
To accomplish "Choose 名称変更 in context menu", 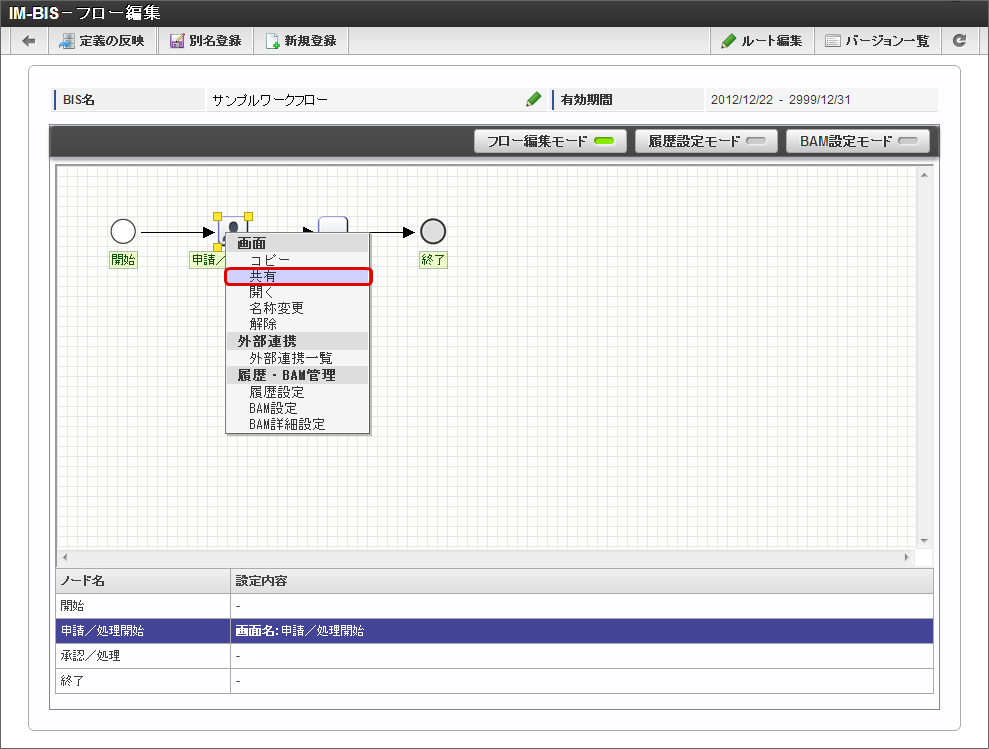I will coord(297,308).
